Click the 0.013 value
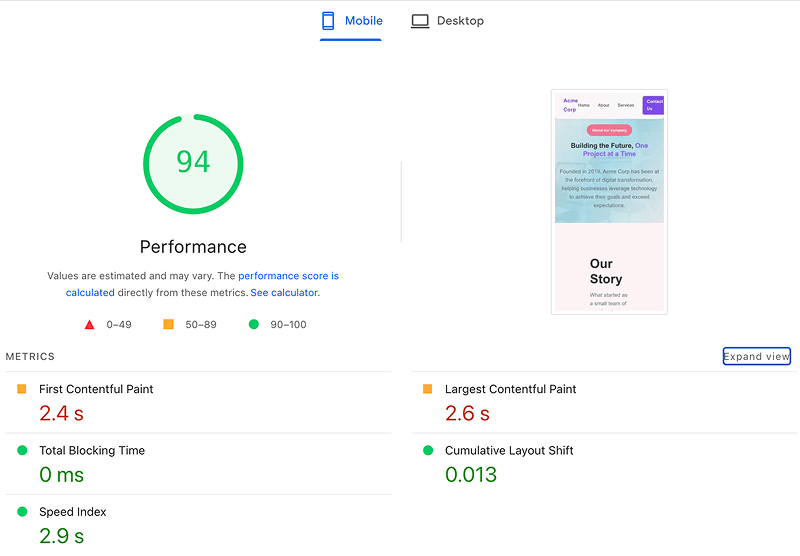The width and height of the screenshot is (800, 556). (x=471, y=475)
